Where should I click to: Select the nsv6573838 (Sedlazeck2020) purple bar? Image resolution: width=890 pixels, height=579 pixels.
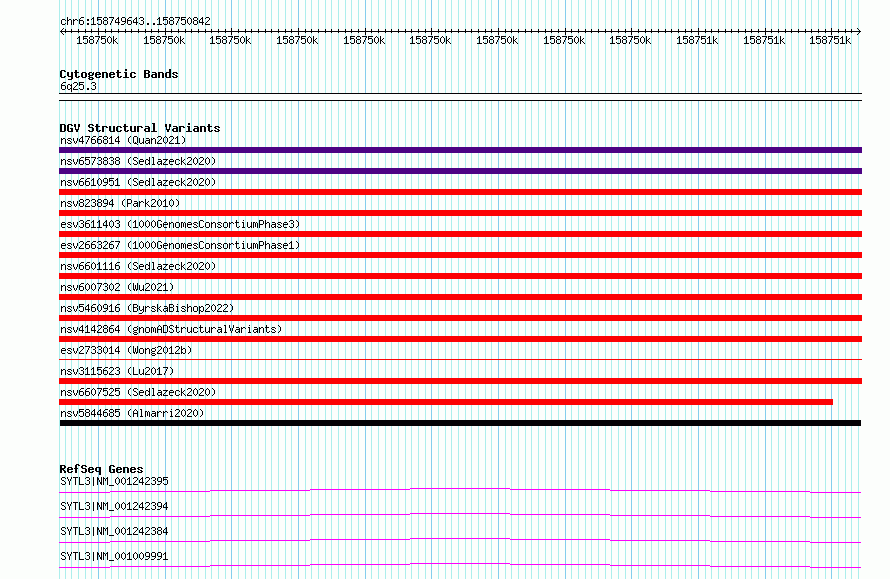tap(460, 171)
